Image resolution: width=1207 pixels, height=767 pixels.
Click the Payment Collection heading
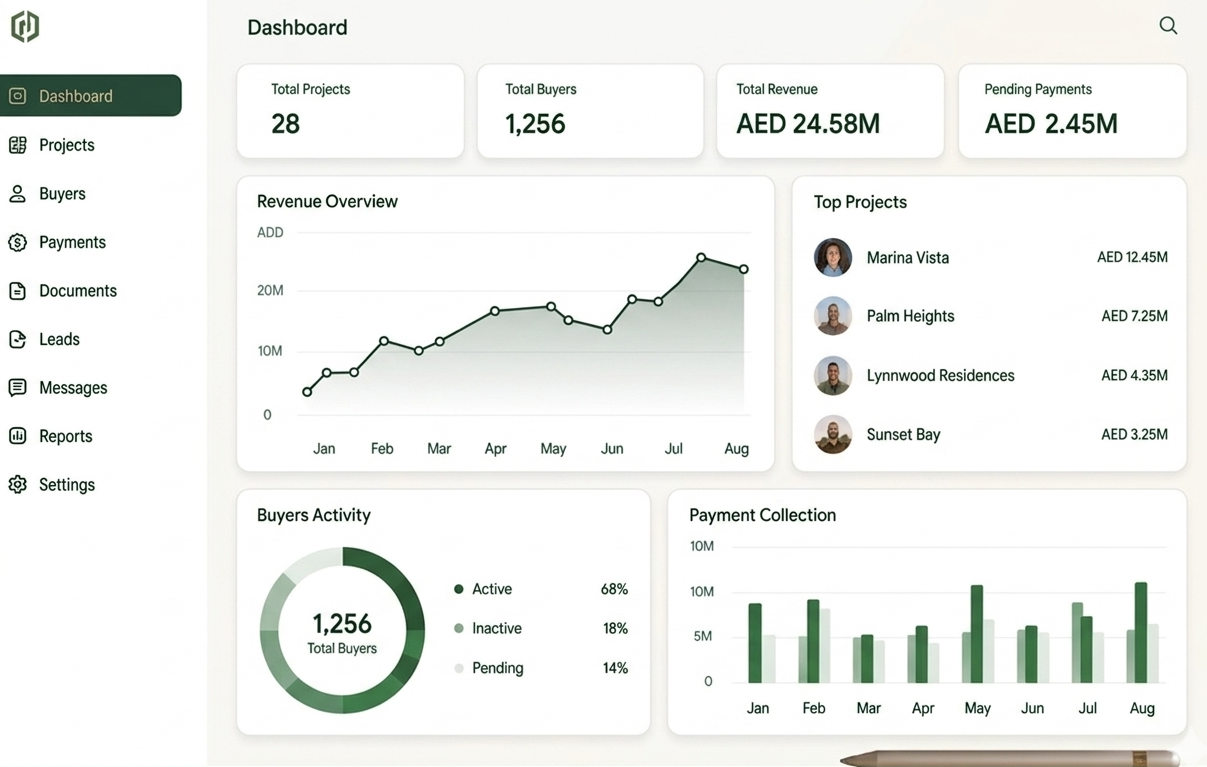point(762,515)
